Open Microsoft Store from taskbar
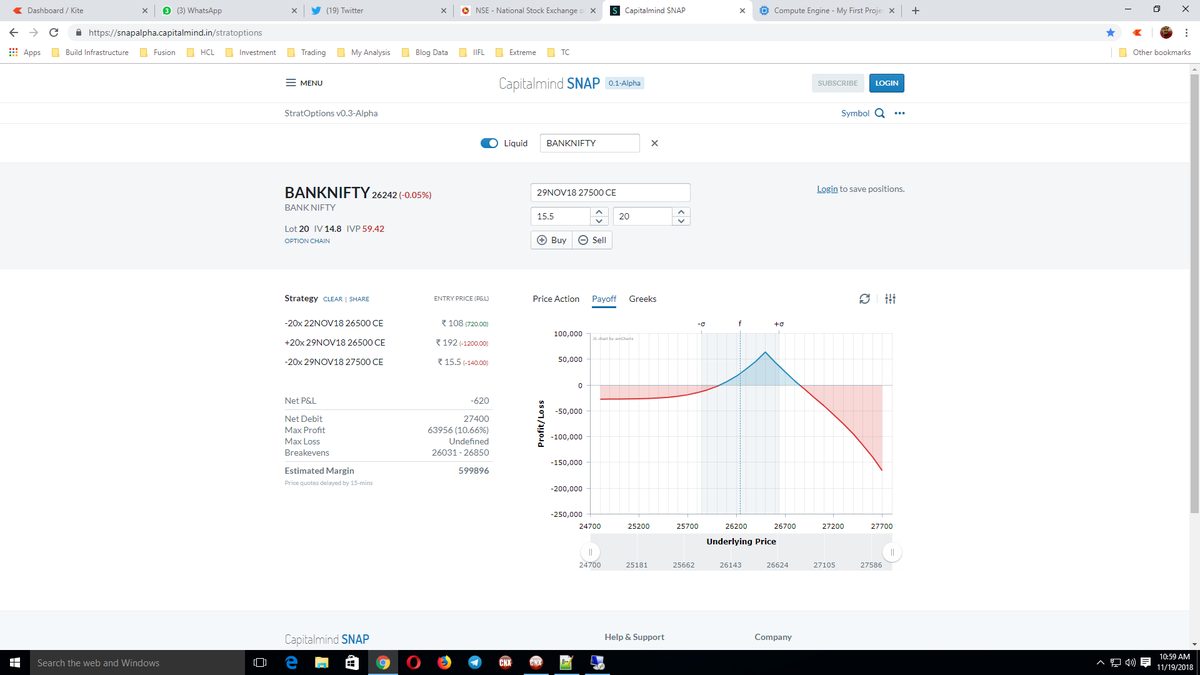 click(x=352, y=662)
